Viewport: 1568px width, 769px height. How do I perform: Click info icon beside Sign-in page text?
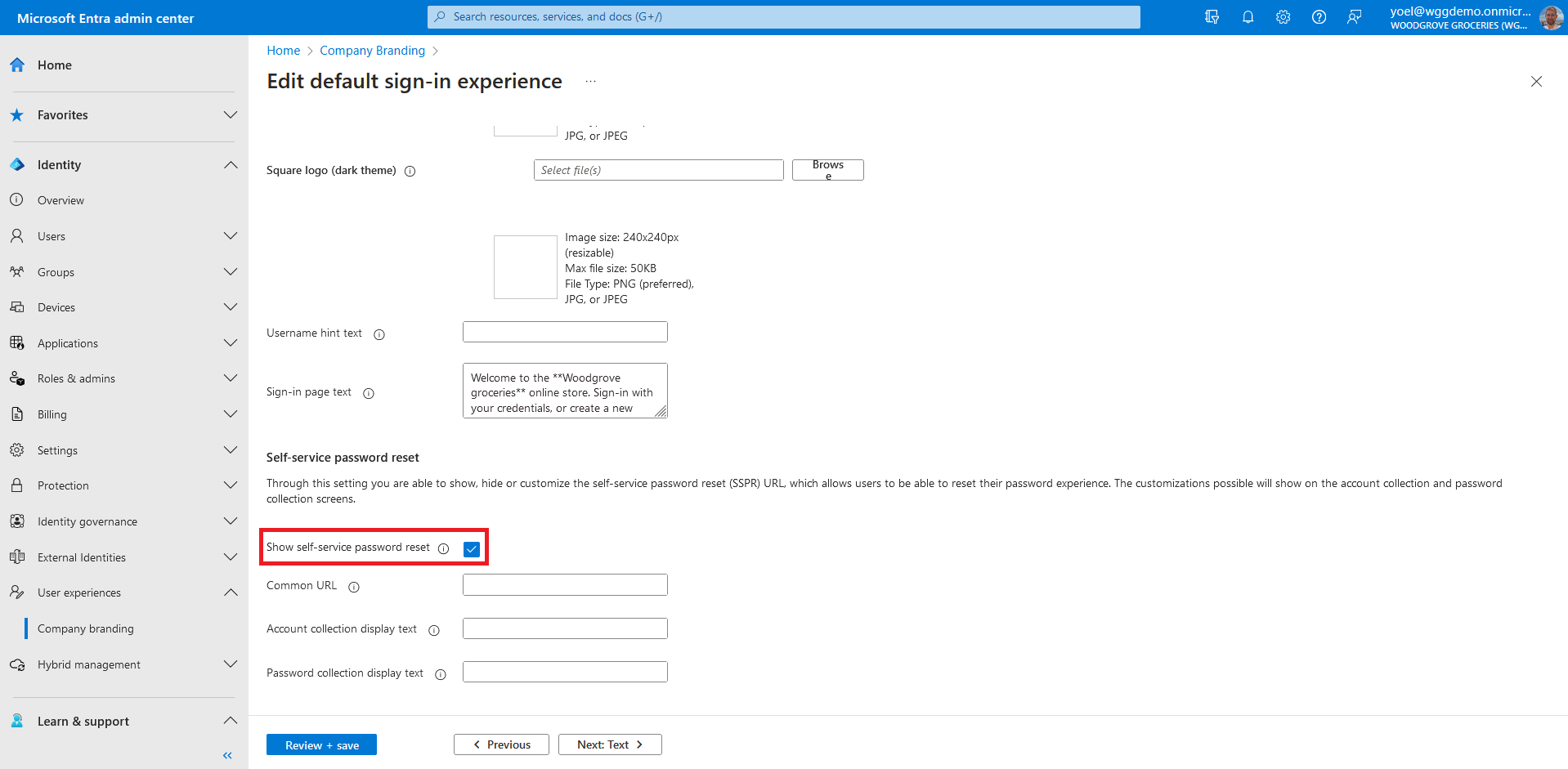tap(369, 393)
